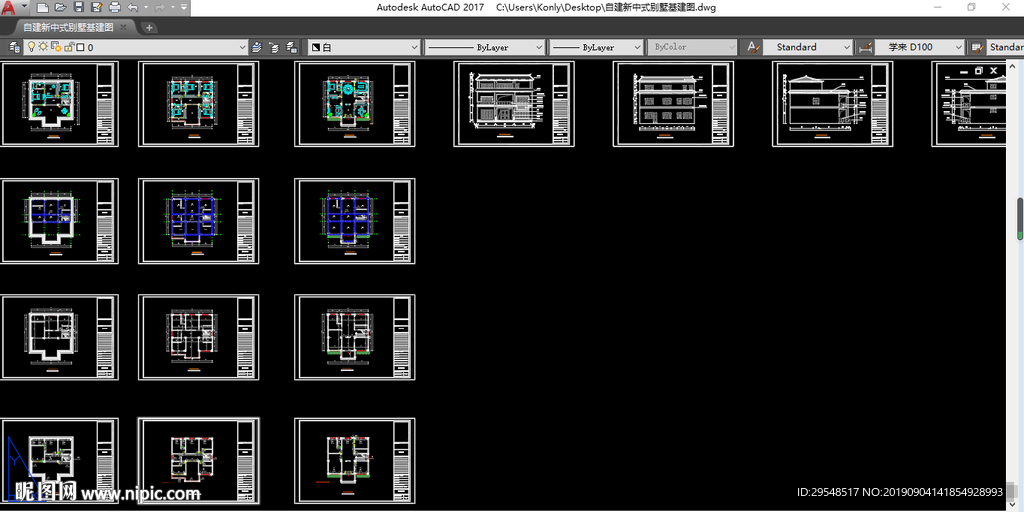Viewport: 1024px width, 512px height.
Task: Click the Open file folder icon
Action: pyautogui.click(x=60, y=8)
